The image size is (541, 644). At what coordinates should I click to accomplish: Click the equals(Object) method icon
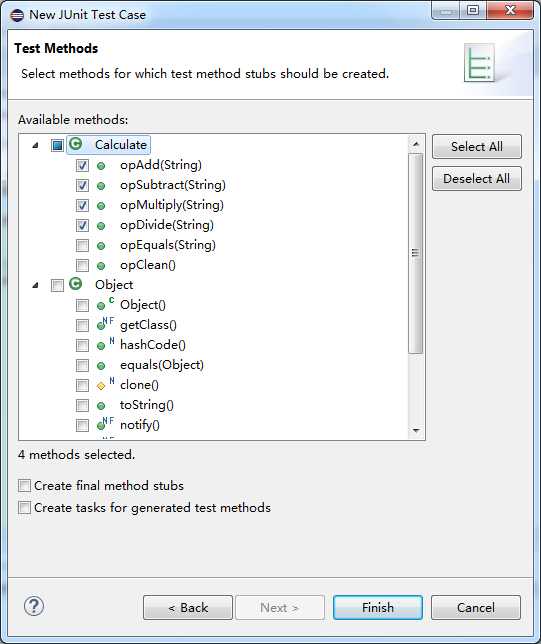[x=101, y=366]
